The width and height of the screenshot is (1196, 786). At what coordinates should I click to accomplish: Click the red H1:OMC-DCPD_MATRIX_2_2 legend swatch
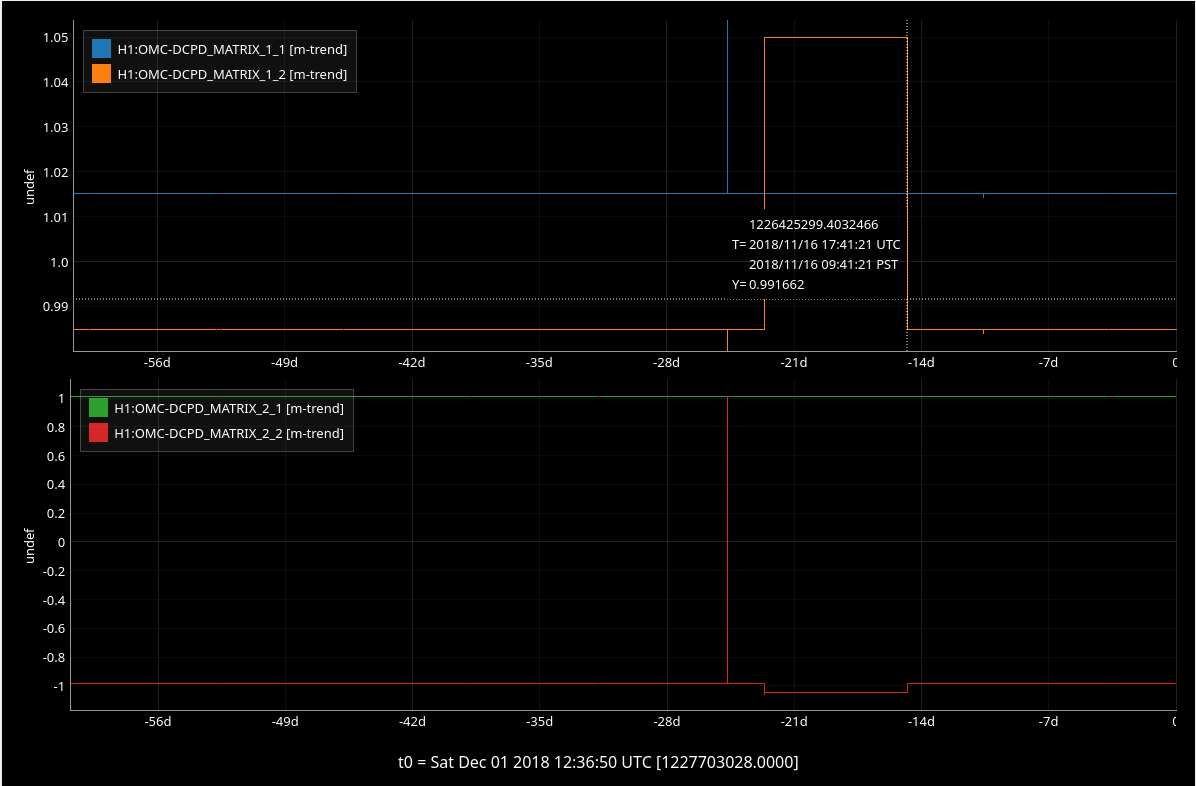coord(98,433)
